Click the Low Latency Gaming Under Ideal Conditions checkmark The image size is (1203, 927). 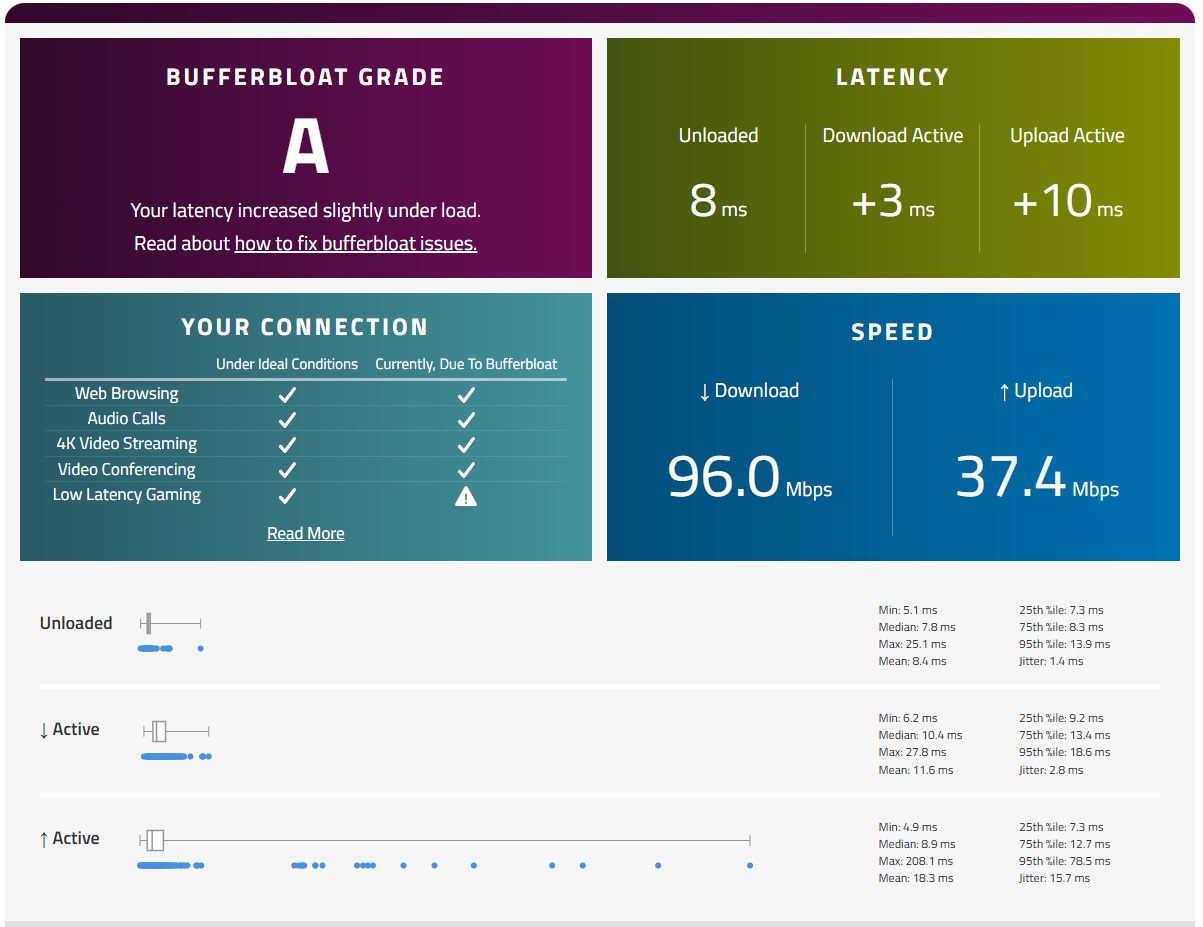click(287, 495)
